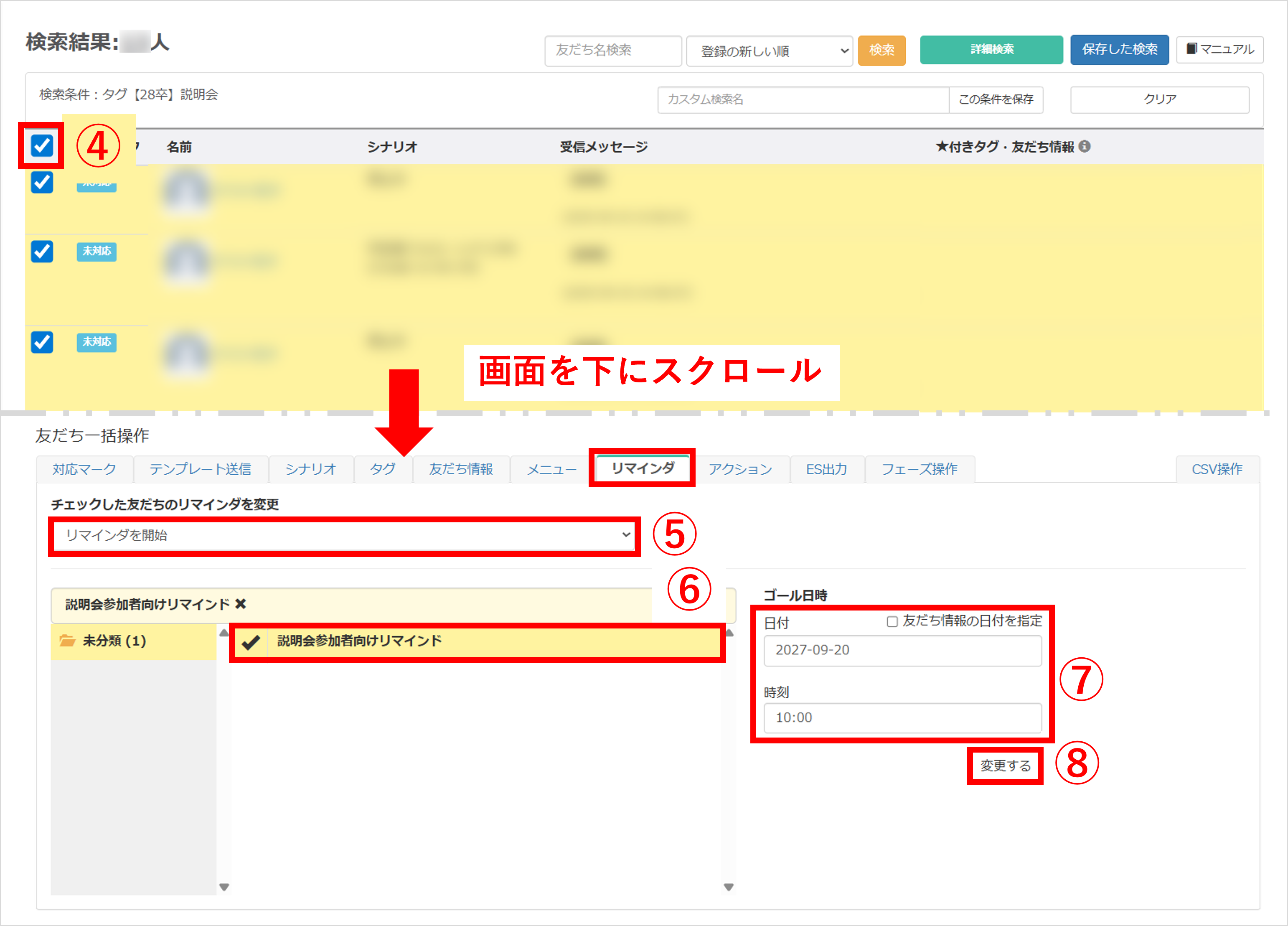Open the 登録の新しい順 sort dropdown
Screen dimensions: 1288x926
click(x=769, y=51)
